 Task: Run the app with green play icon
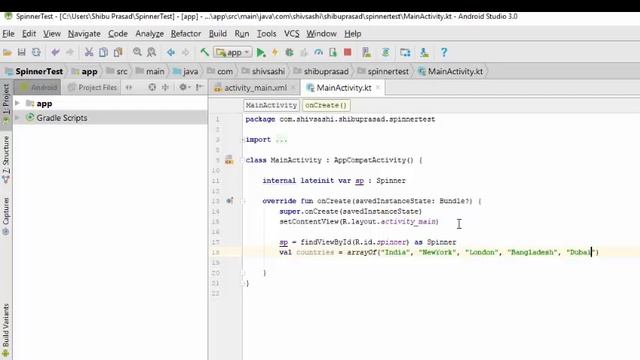tap(261, 52)
